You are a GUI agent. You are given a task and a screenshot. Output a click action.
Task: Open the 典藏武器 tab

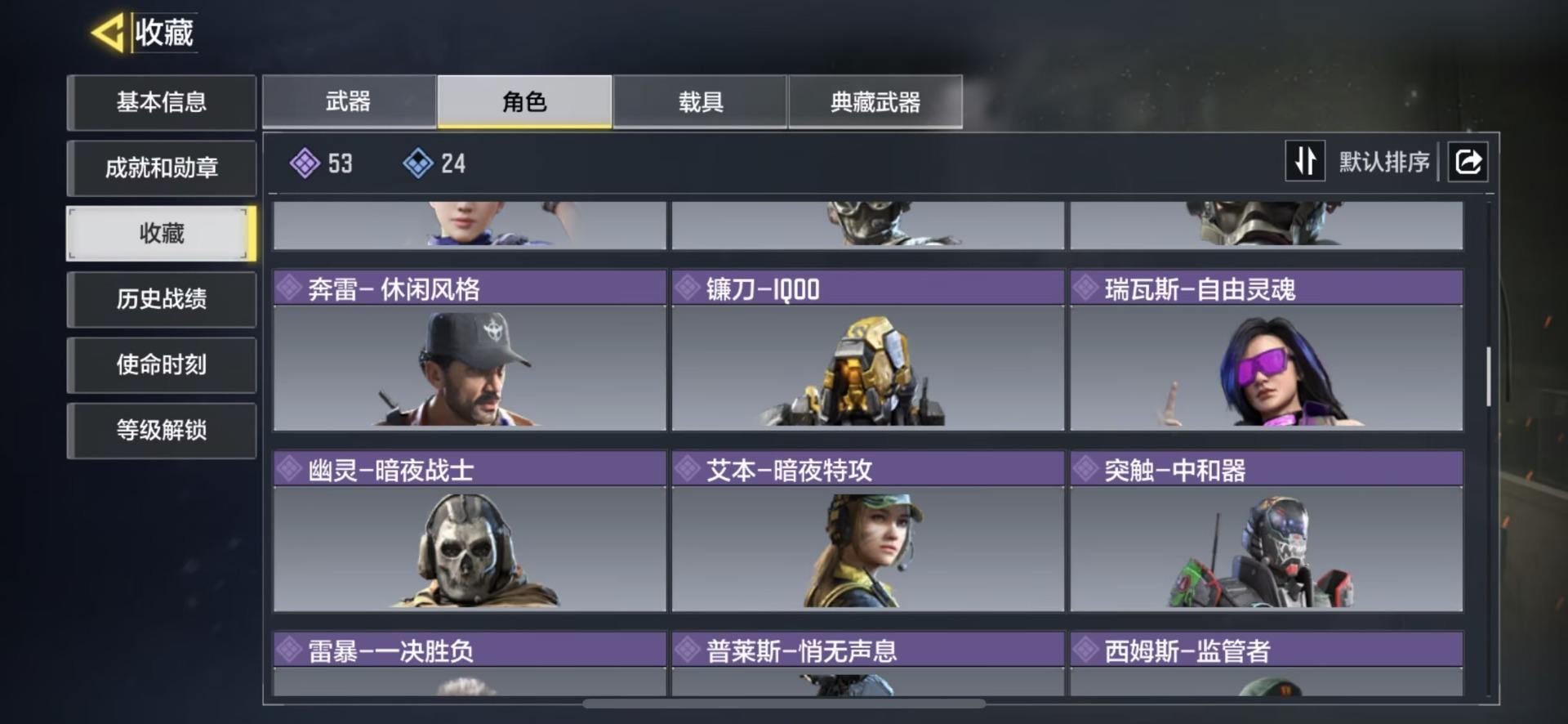click(x=875, y=101)
